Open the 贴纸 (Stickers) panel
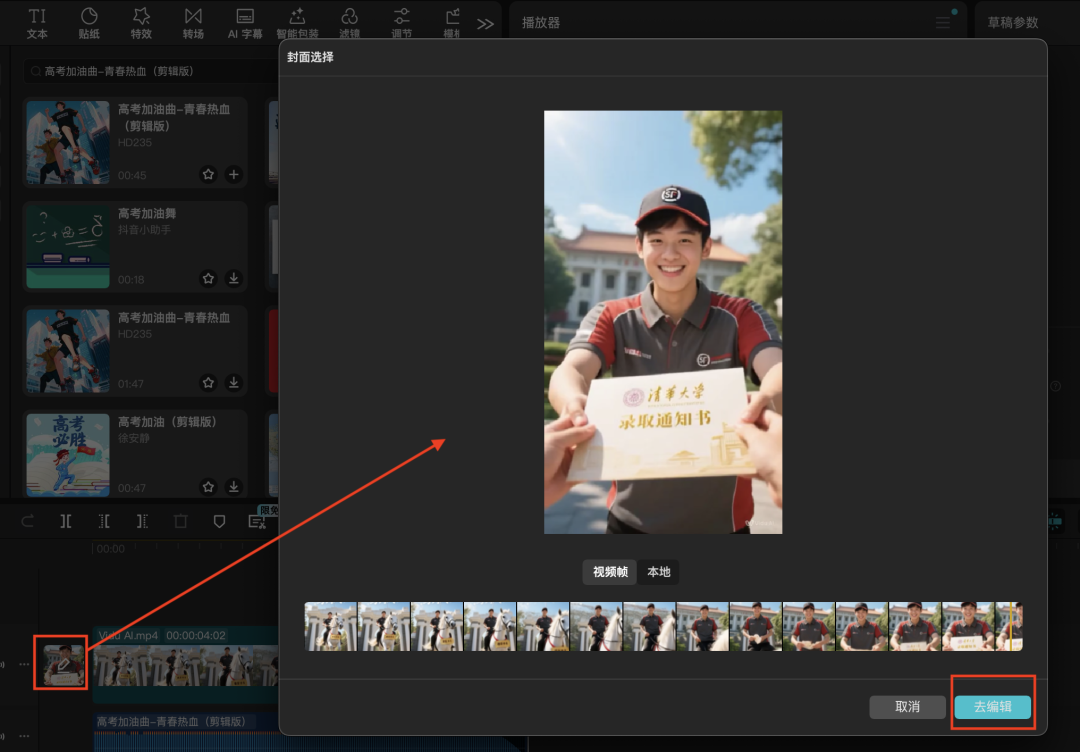The width and height of the screenshot is (1080, 752). pos(89,22)
